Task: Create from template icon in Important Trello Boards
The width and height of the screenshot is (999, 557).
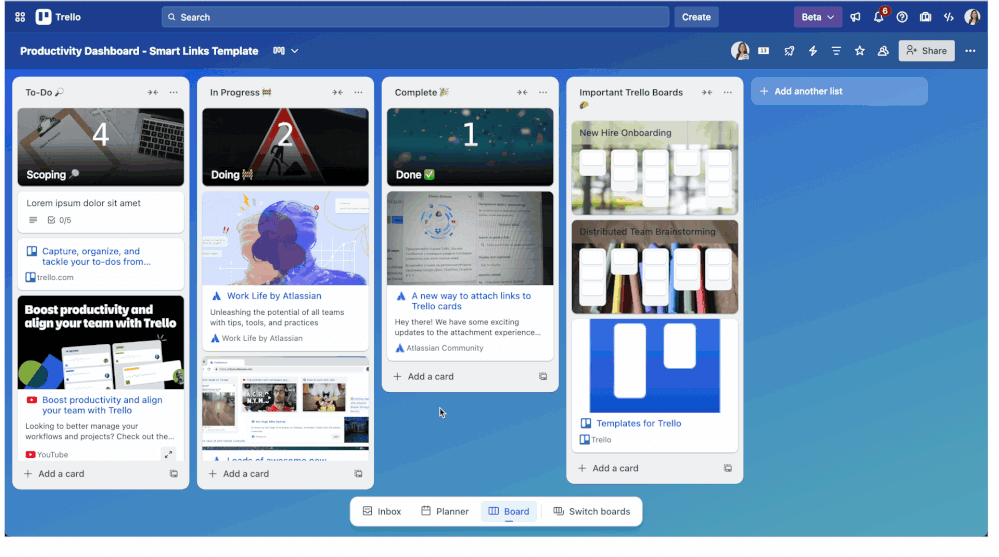Action: [x=728, y=468]
